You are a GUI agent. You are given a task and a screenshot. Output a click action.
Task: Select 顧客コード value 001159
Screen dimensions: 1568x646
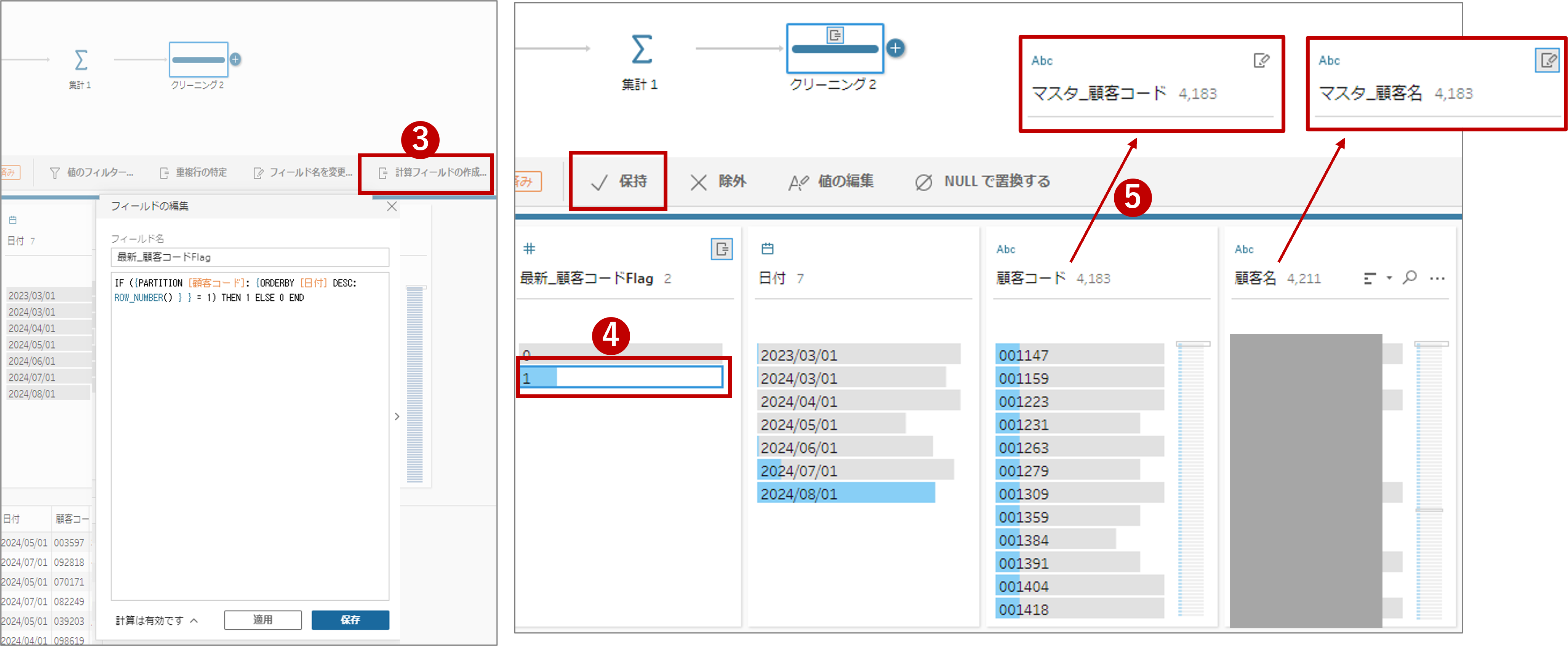[x=1080, y=378]
